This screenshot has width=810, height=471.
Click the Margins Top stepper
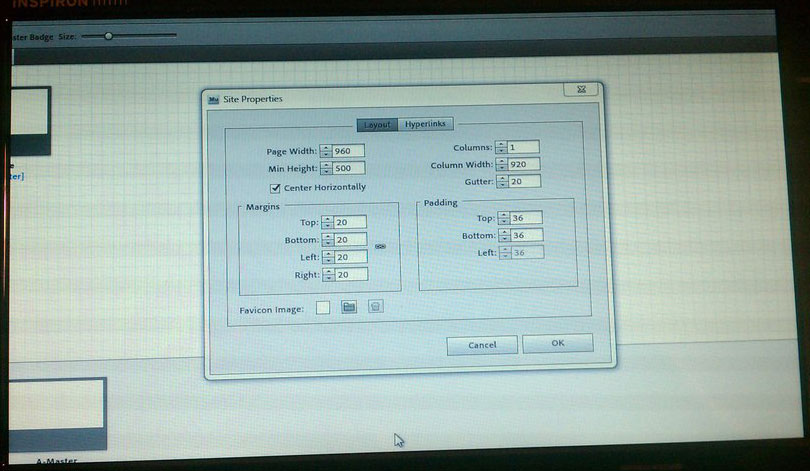click(x=328, y=223)
